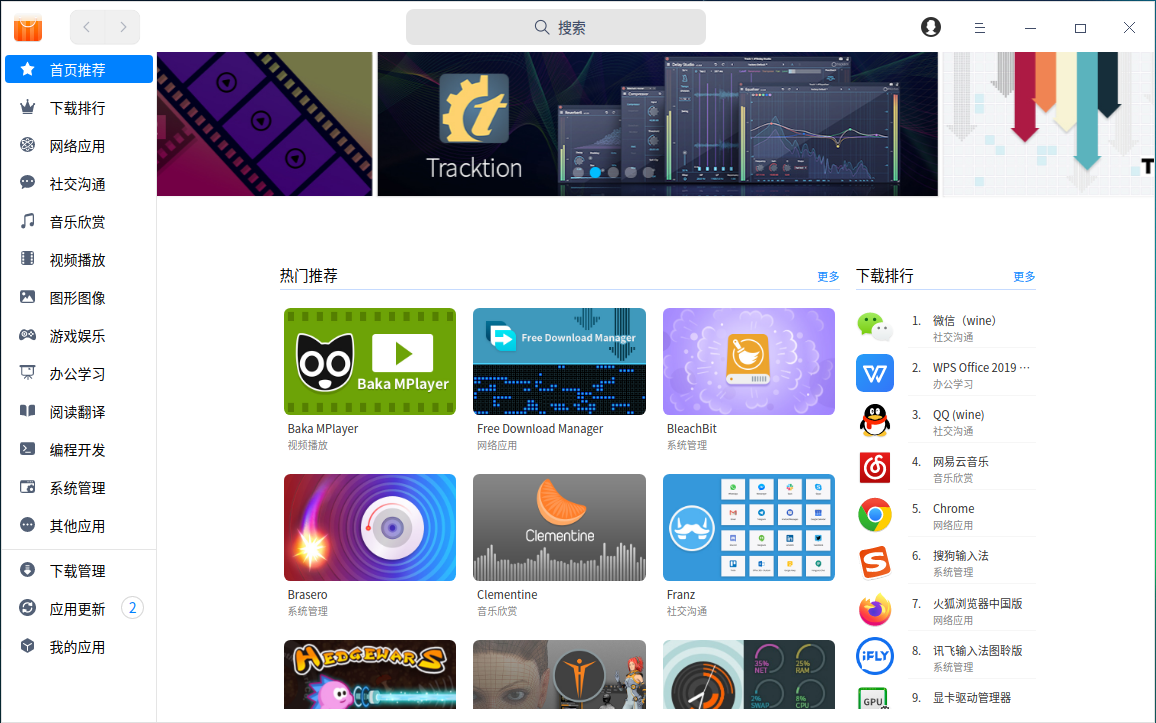Open 编程开发 category

coord(79,450)
